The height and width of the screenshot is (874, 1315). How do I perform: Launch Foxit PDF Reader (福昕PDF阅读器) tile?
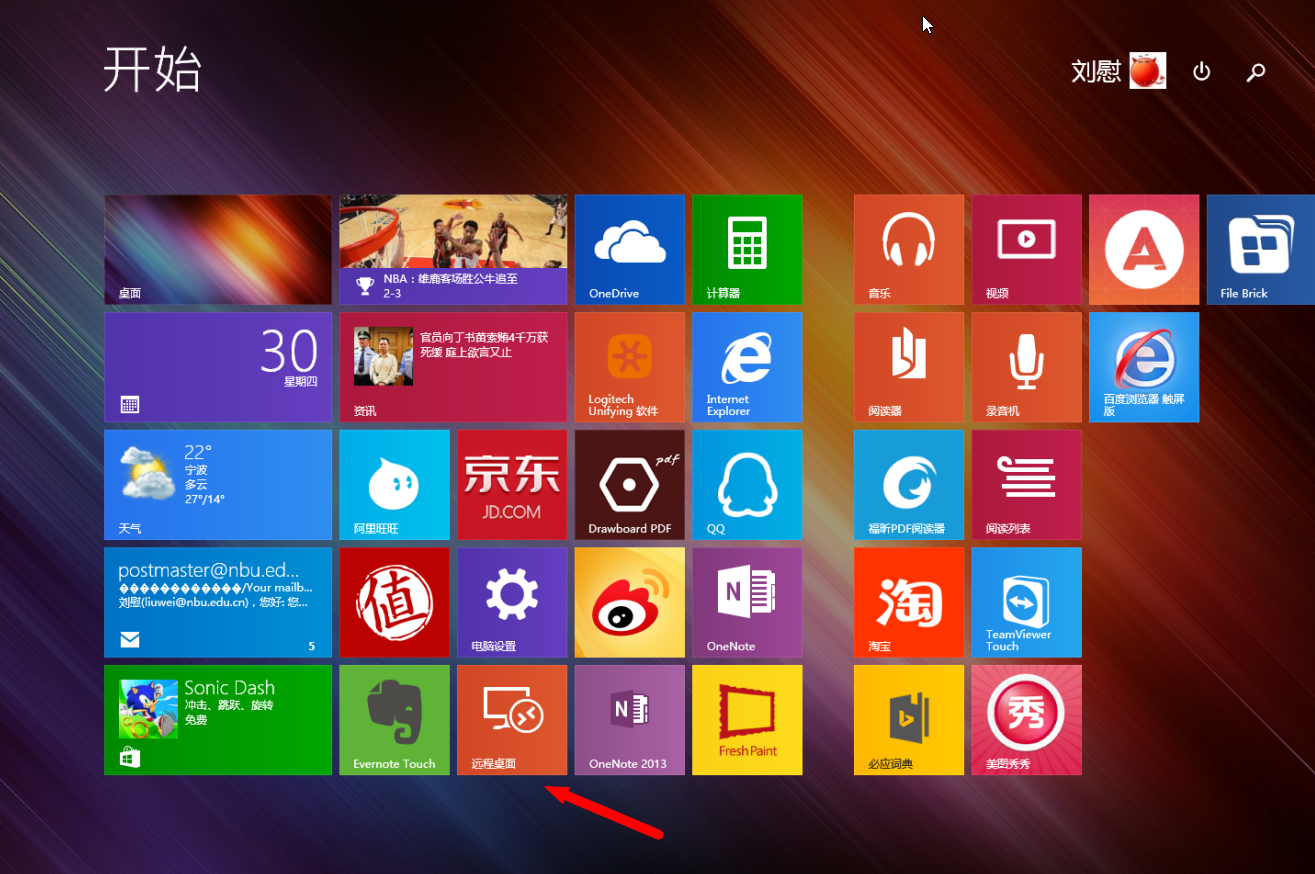(x=909, y=485)
